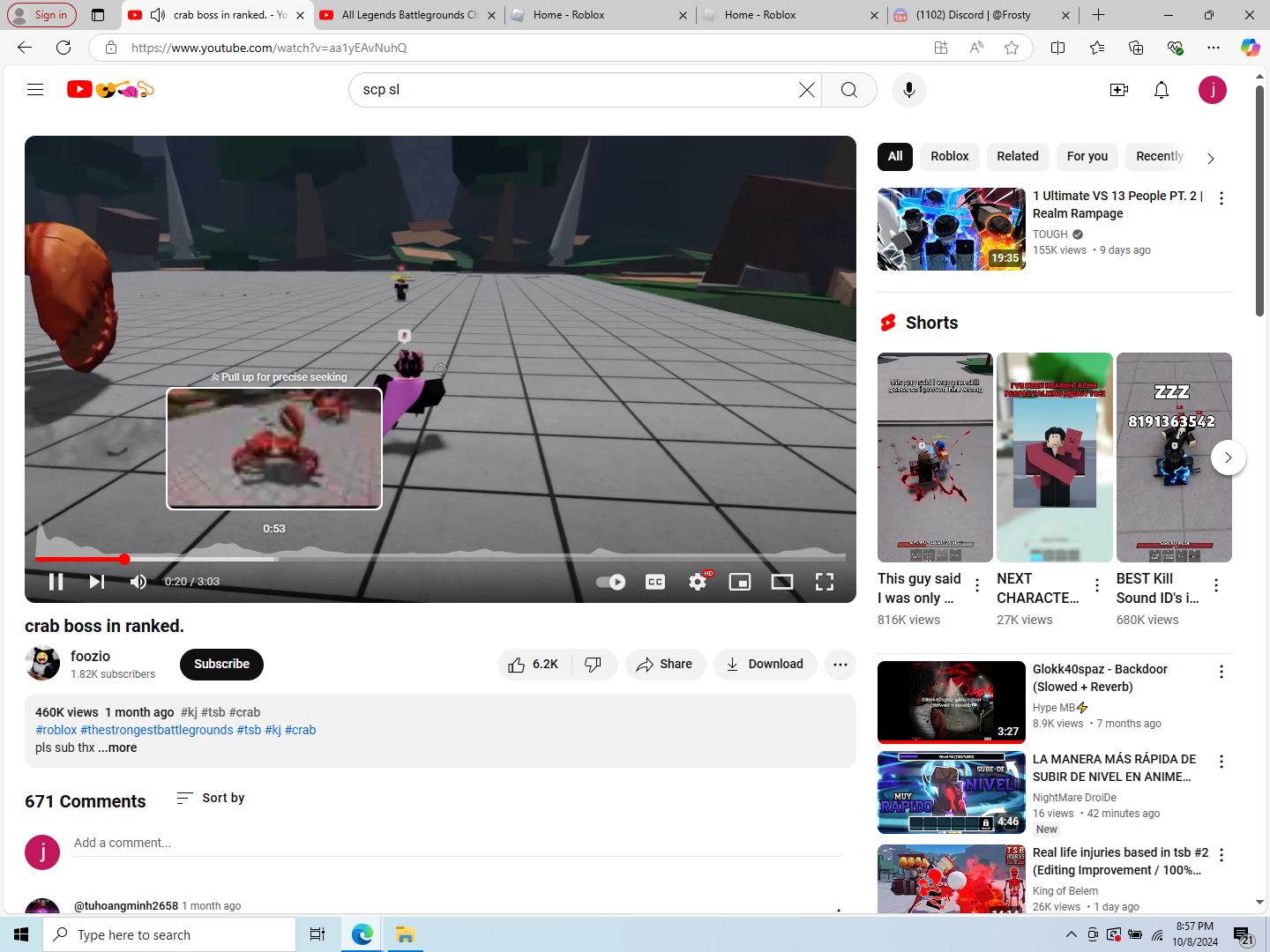Click the Windows taskbar search box

tap(169, 934)
